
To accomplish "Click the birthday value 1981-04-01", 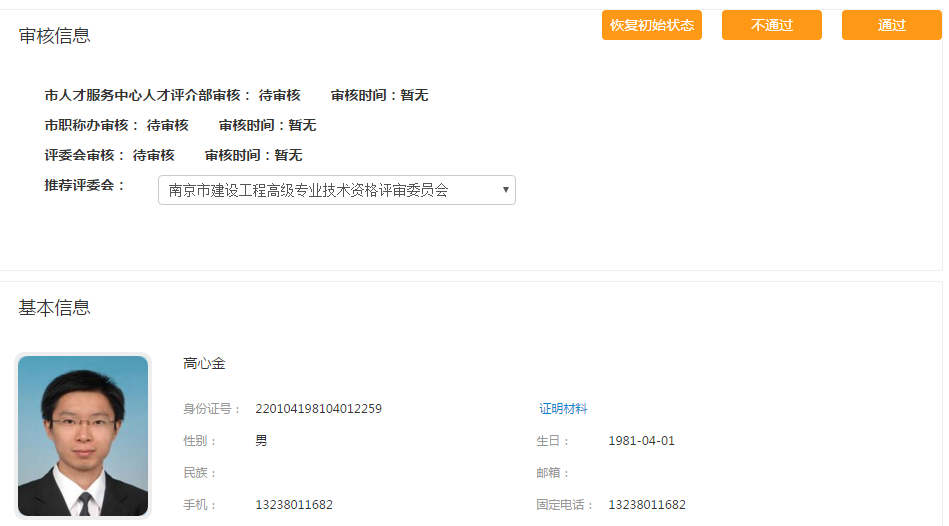I will tap(641, 441).
